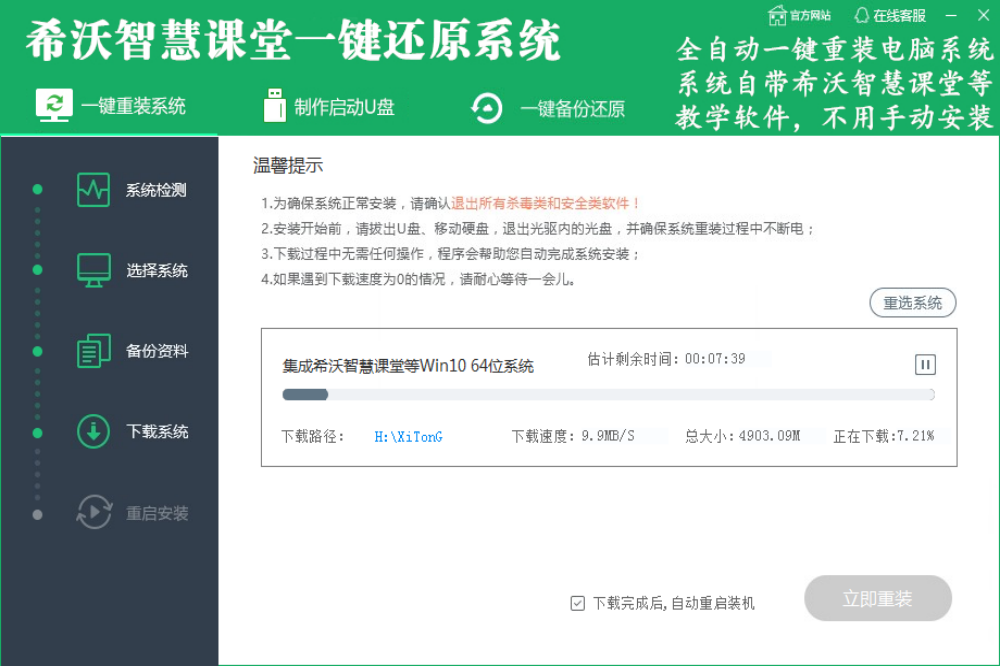Image resolution: width=1000 pixels, height=666 pixels.
Task: Minimize the window
Action: pos(951,15)
